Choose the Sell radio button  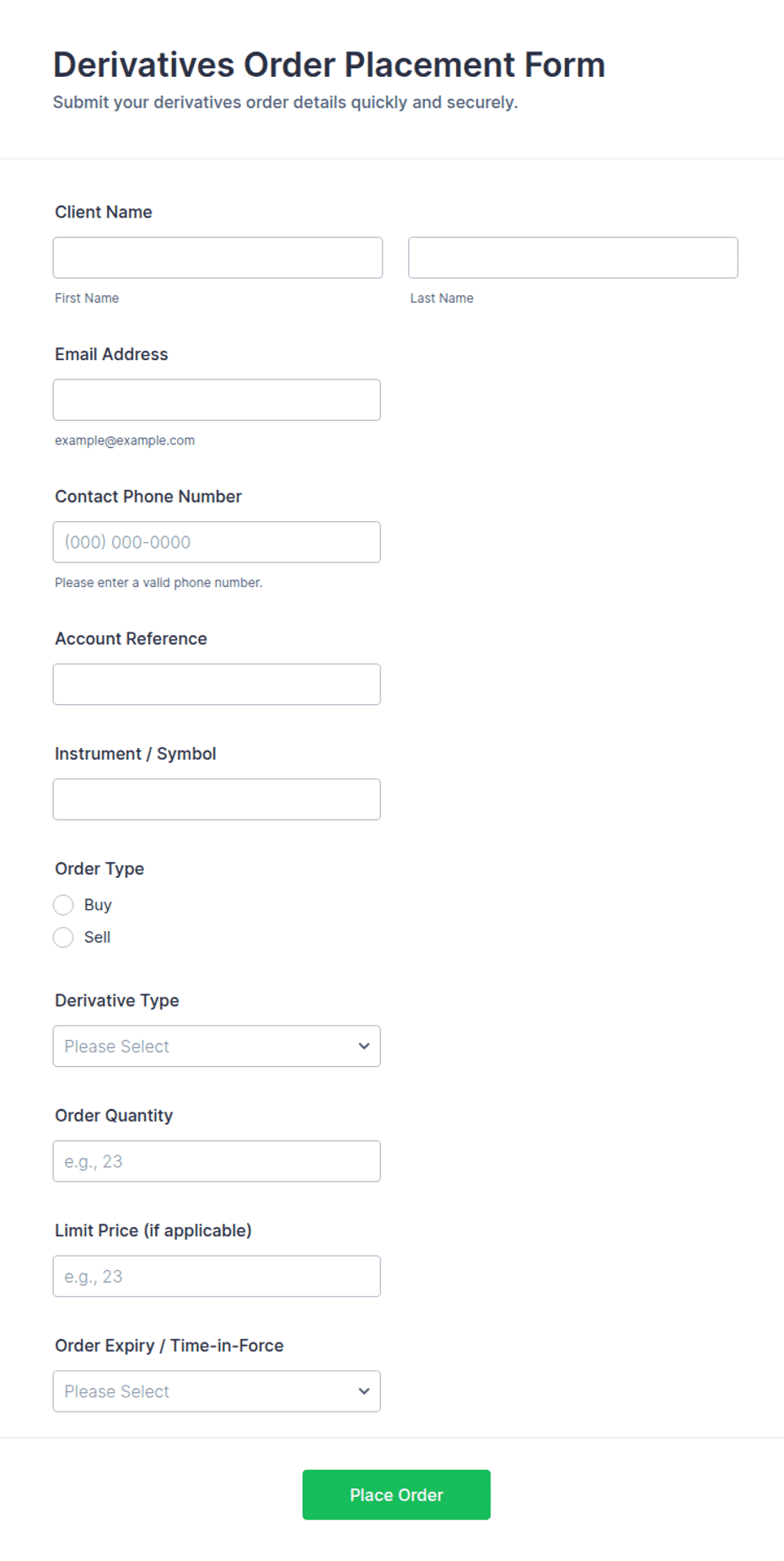[x=63, y=937]
